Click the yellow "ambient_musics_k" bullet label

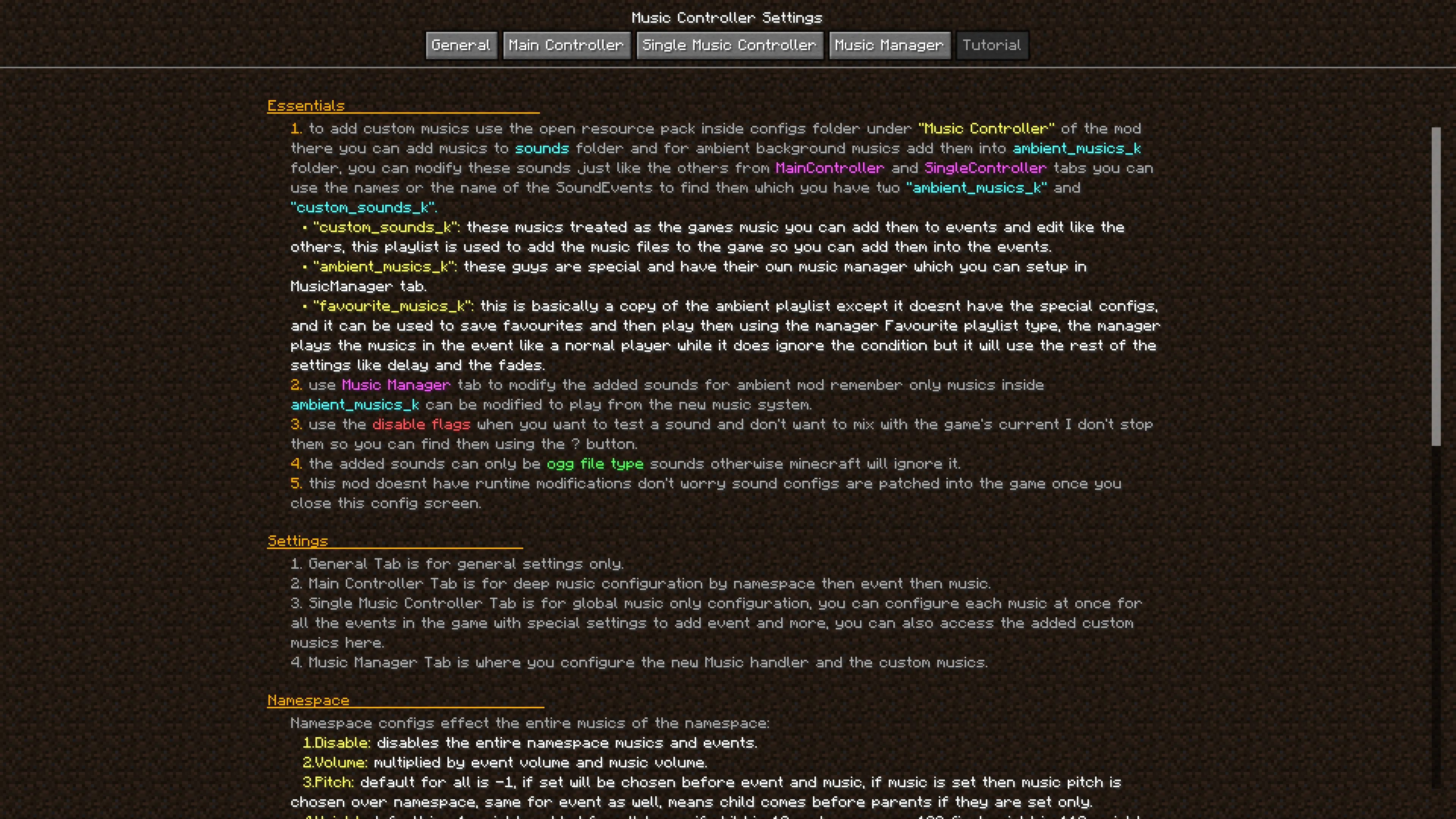pos(385,266)
